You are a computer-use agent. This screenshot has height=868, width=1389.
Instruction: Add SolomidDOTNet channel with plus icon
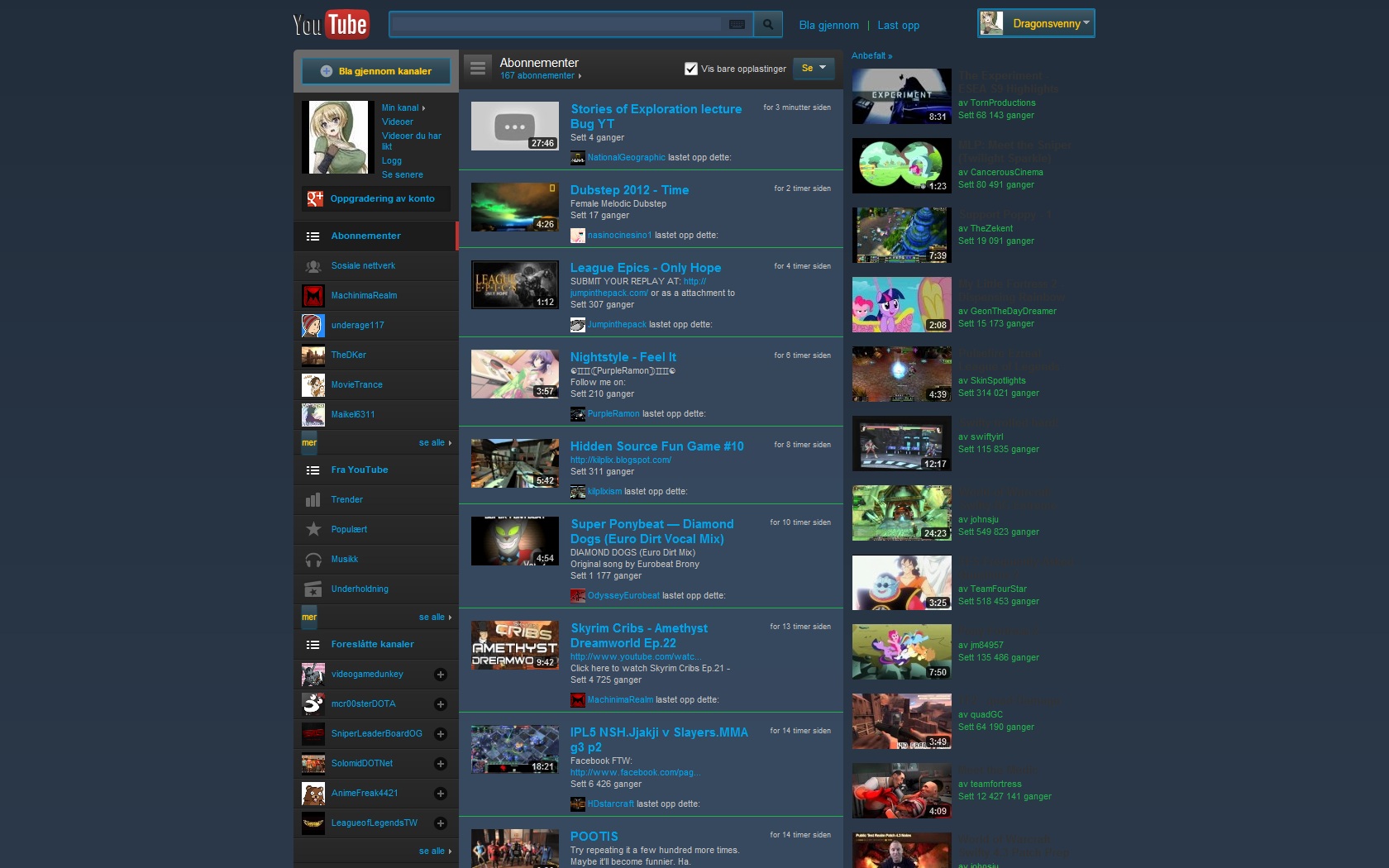(441, 764)
